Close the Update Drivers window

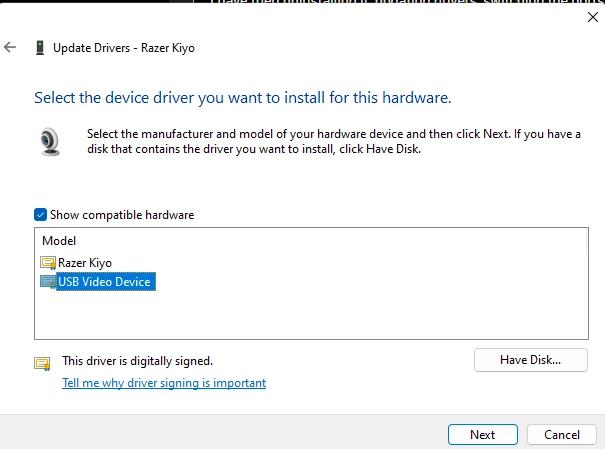(593, 17)
